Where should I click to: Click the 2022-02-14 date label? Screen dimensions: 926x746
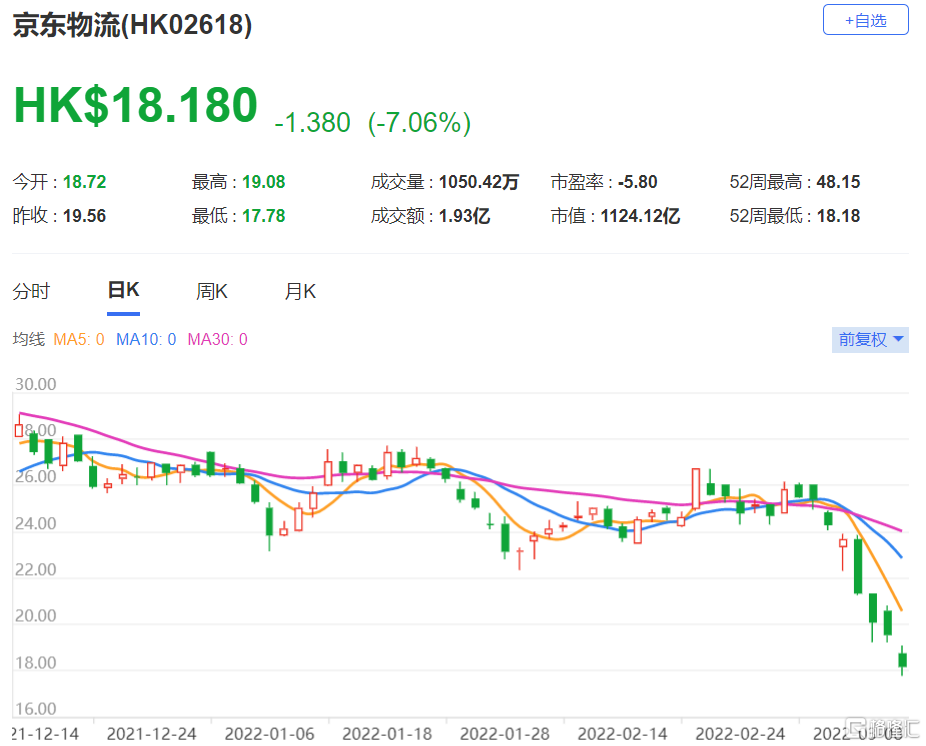622,734
